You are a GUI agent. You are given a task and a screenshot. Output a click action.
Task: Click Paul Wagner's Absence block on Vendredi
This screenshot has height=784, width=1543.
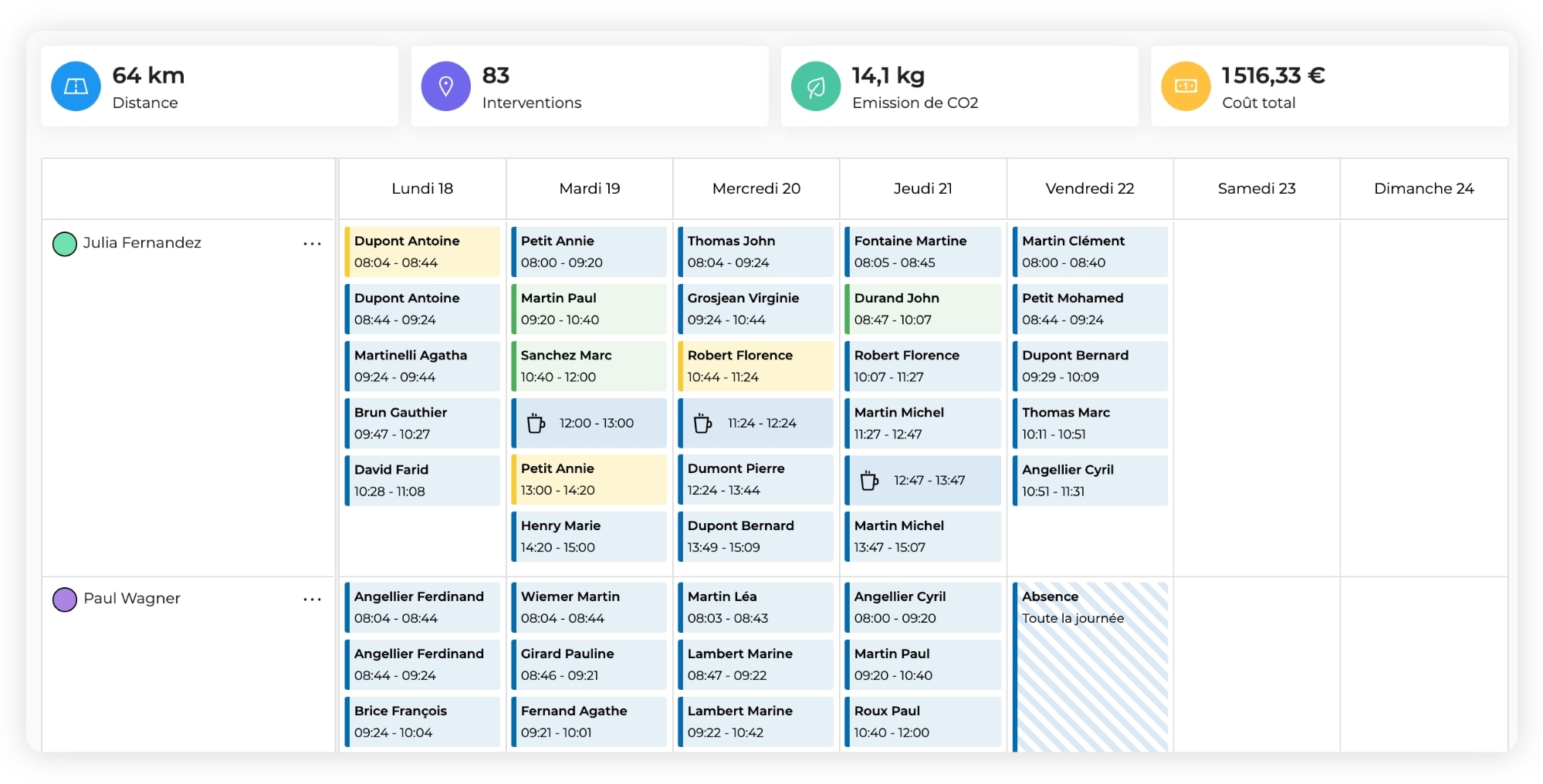[x=1089, y=664]
